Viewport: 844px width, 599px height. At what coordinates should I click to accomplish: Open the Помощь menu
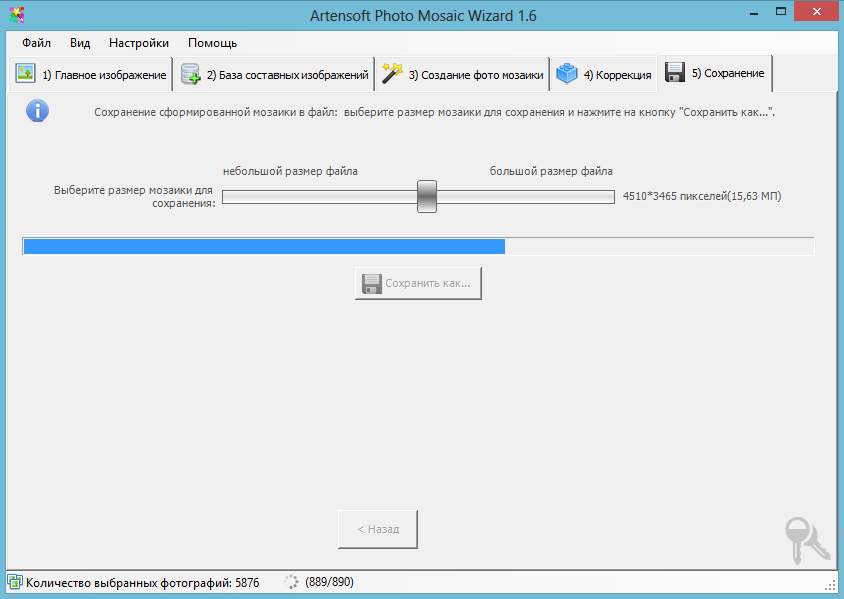[212, 43]
